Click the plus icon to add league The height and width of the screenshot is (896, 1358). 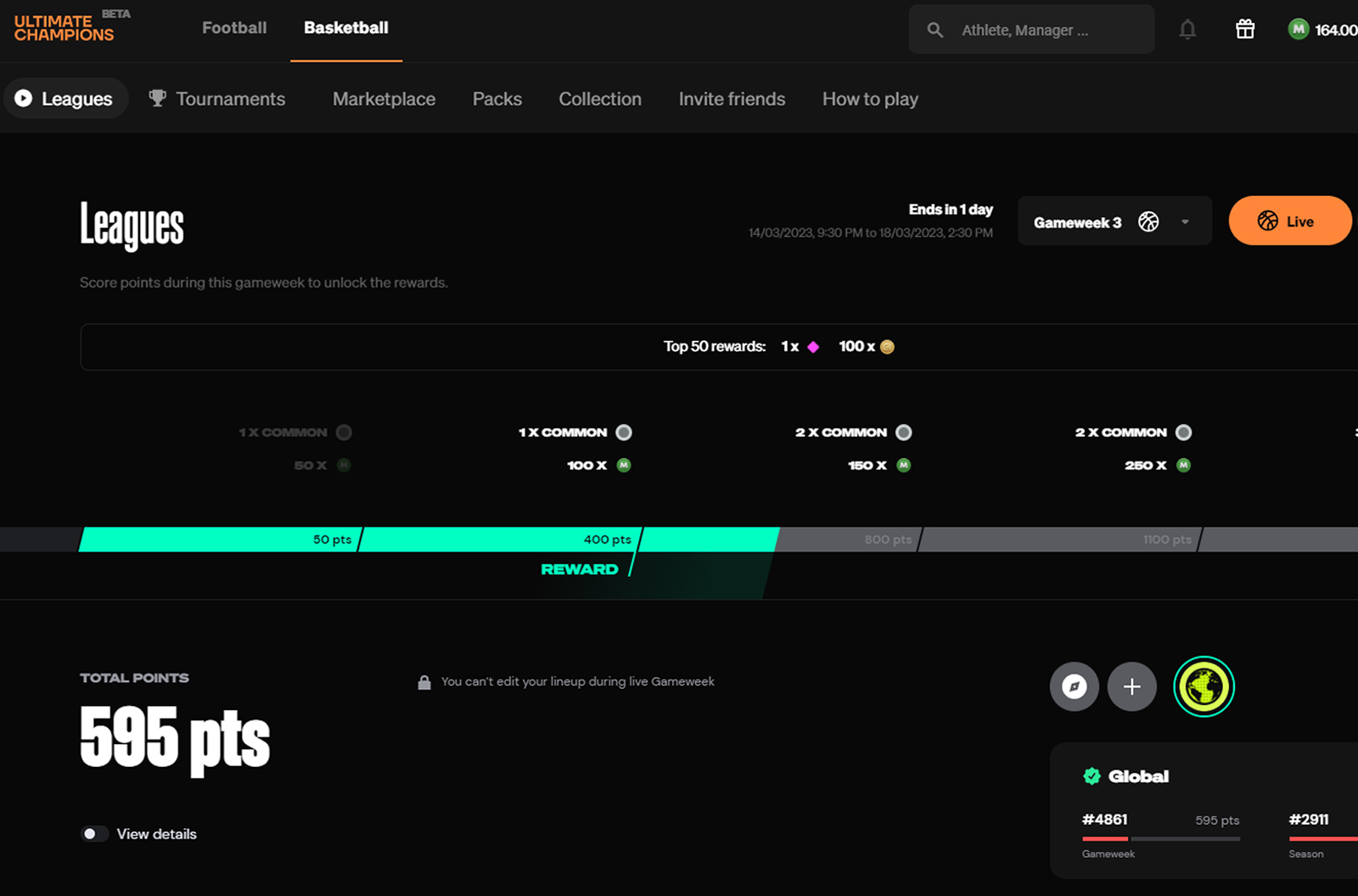tap(1131, 686)
